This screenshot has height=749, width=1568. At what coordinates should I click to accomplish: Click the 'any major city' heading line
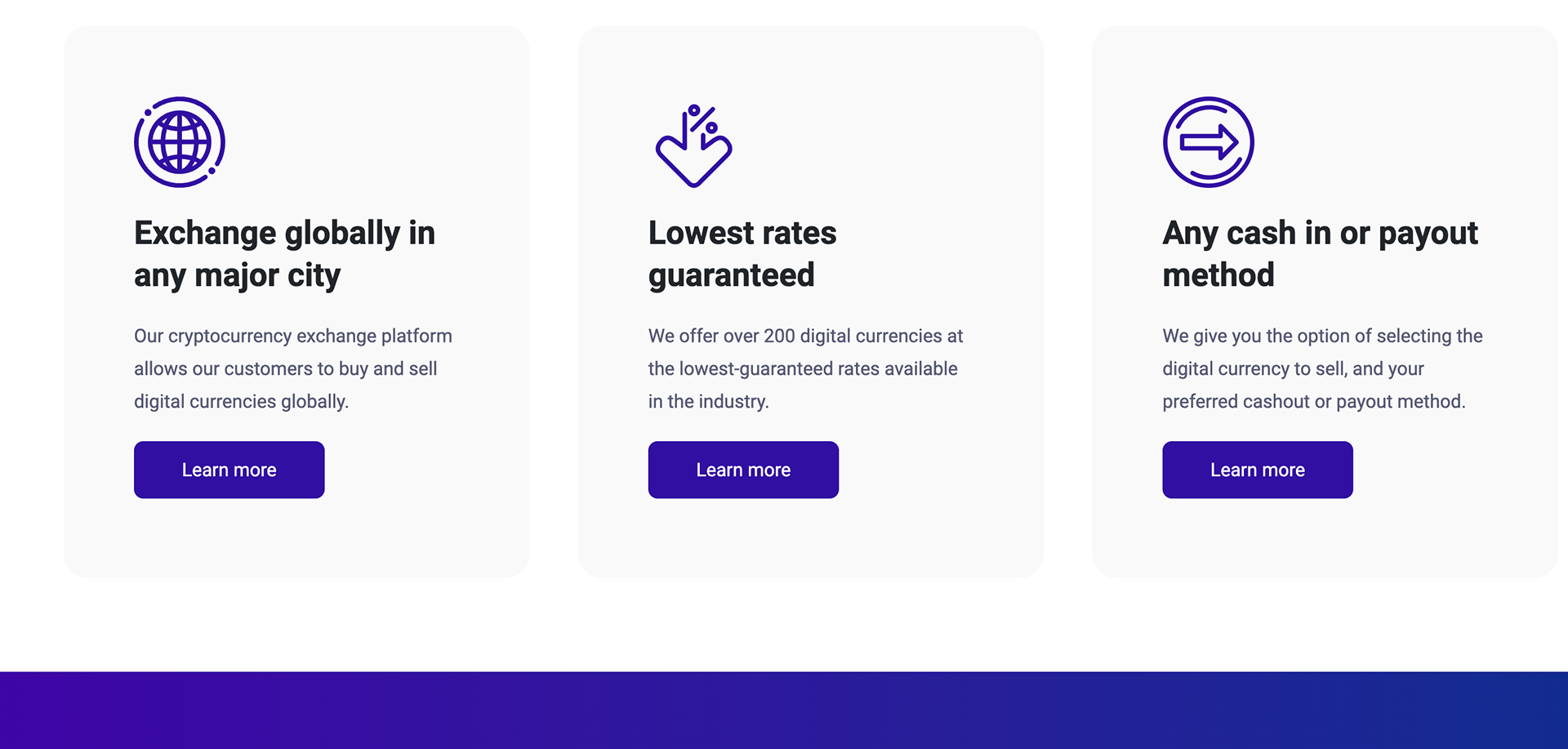238,276
